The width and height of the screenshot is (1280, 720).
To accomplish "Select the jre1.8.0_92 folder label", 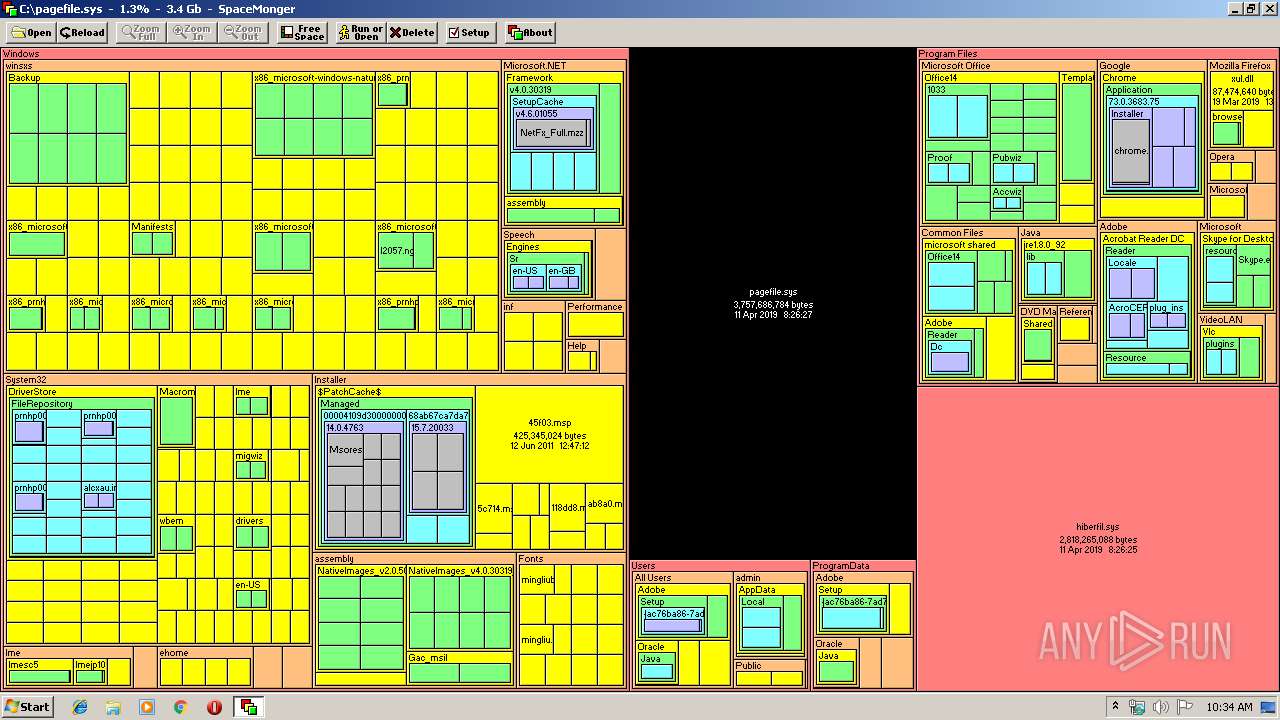I will tap(1045, 245).
